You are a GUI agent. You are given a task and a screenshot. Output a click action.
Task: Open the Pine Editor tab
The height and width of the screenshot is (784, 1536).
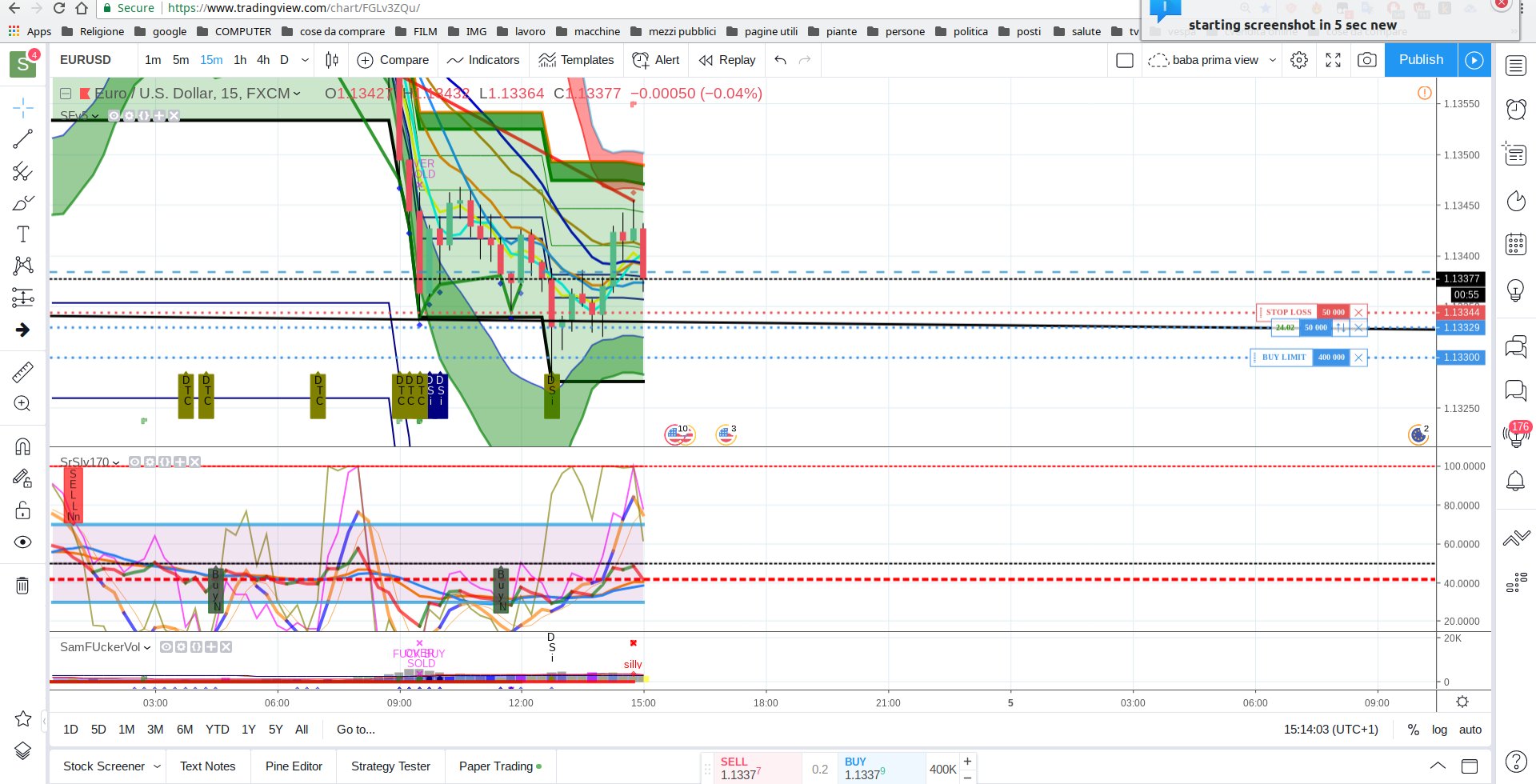tap(294, 766)
